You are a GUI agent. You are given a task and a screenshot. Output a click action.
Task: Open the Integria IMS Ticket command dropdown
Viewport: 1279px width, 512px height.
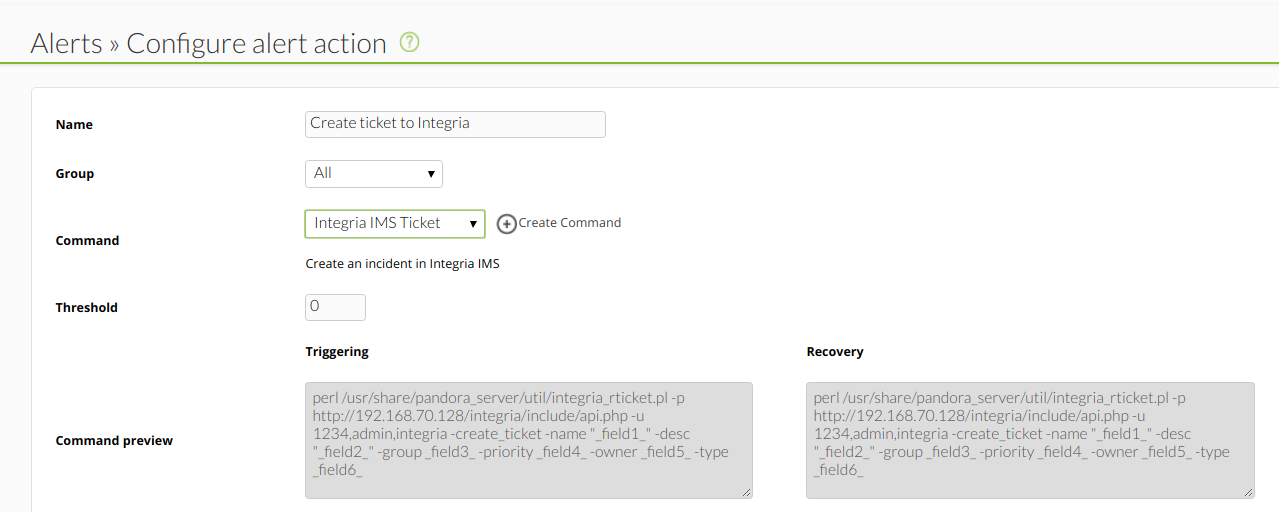(x=395, y=224)
